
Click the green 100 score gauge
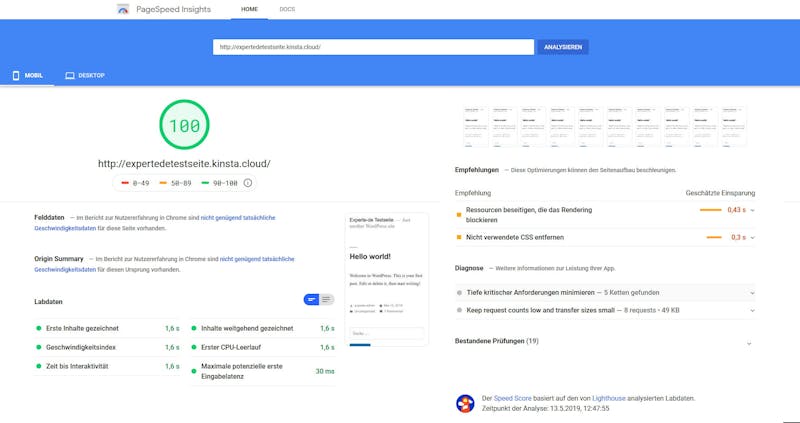click(x=184, y=125)
